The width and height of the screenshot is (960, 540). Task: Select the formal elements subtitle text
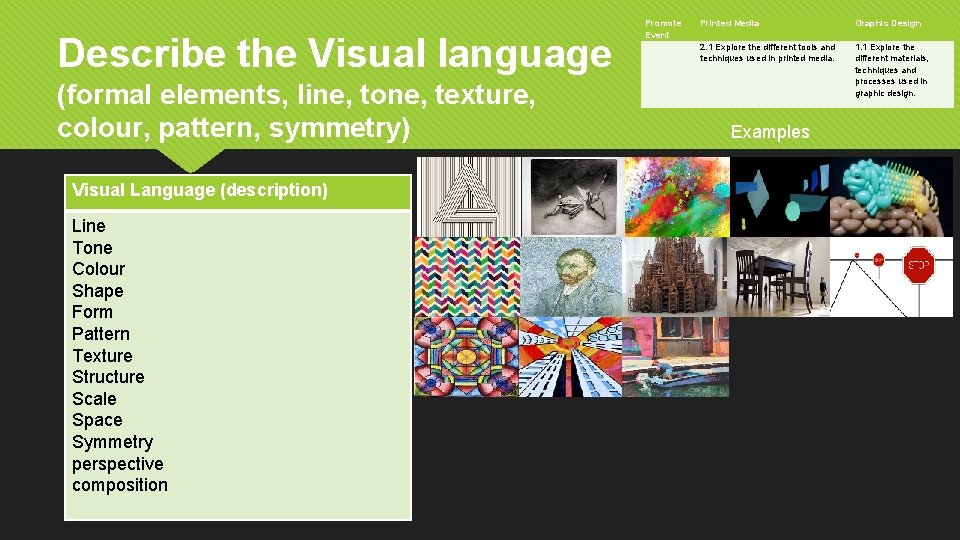click(x=296, y=111)
